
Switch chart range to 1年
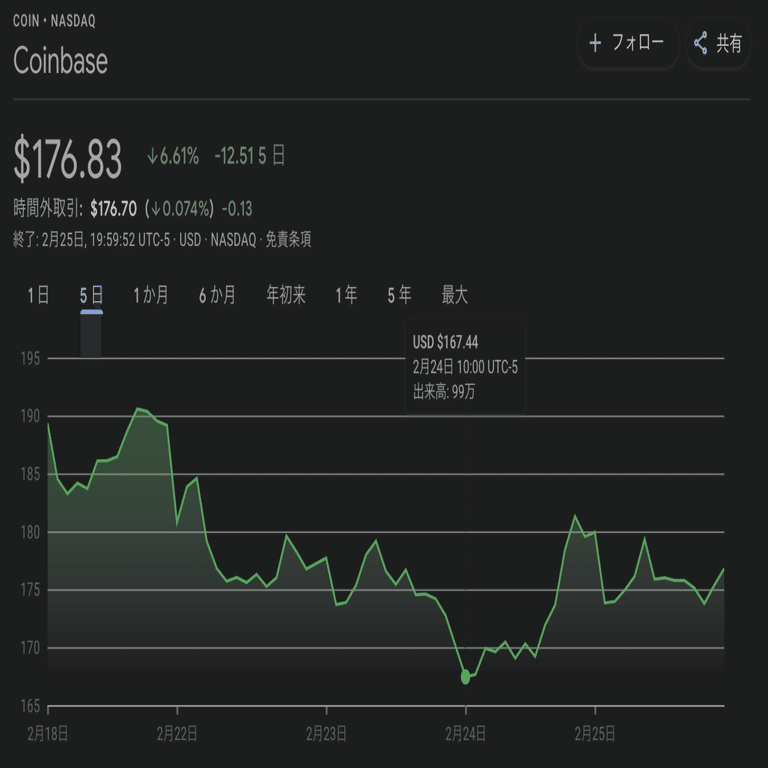(346, 295)
